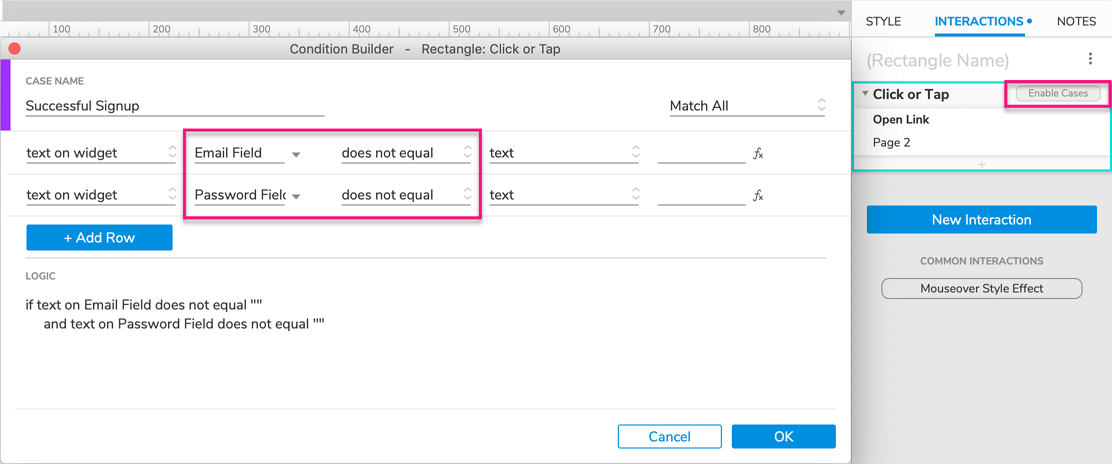This screenshot has width=1112, height=464.
Task: Switch to the Style tab
Action: pos(883,21)
